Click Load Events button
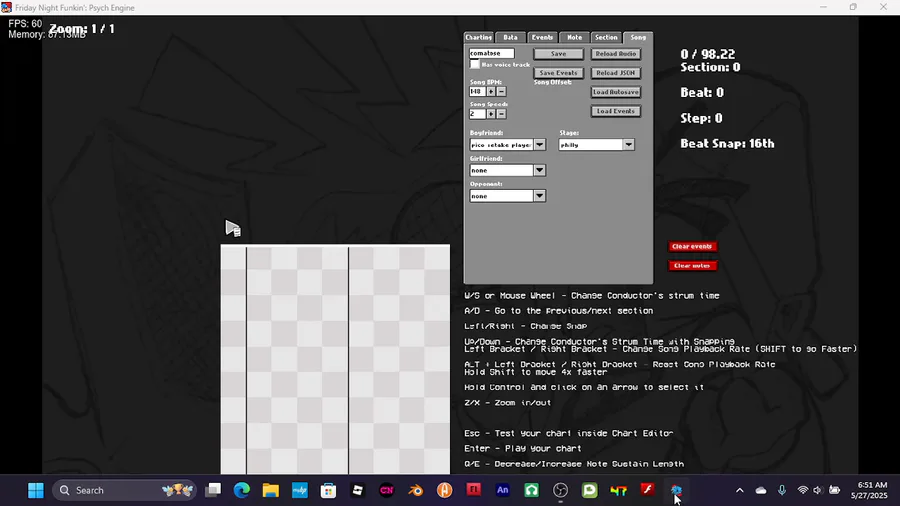The width and height of the screenshot is (900, 506). pos(616,111)
